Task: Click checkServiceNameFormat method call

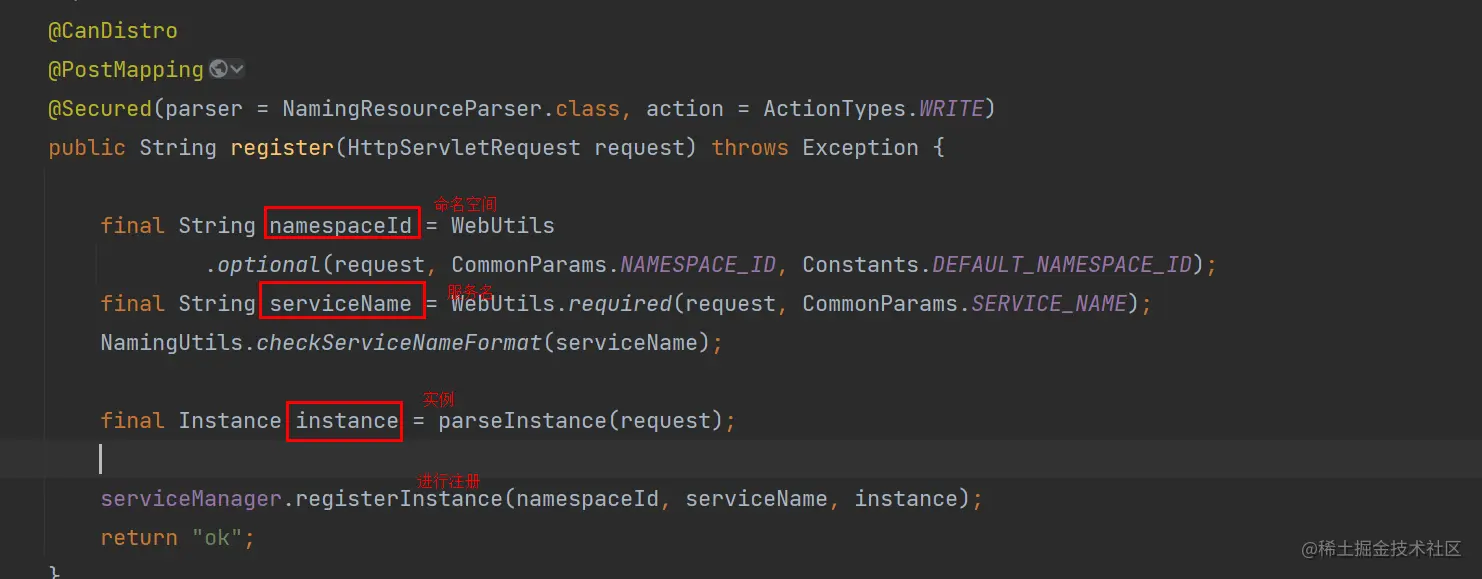Action: [x=399, y=343]
